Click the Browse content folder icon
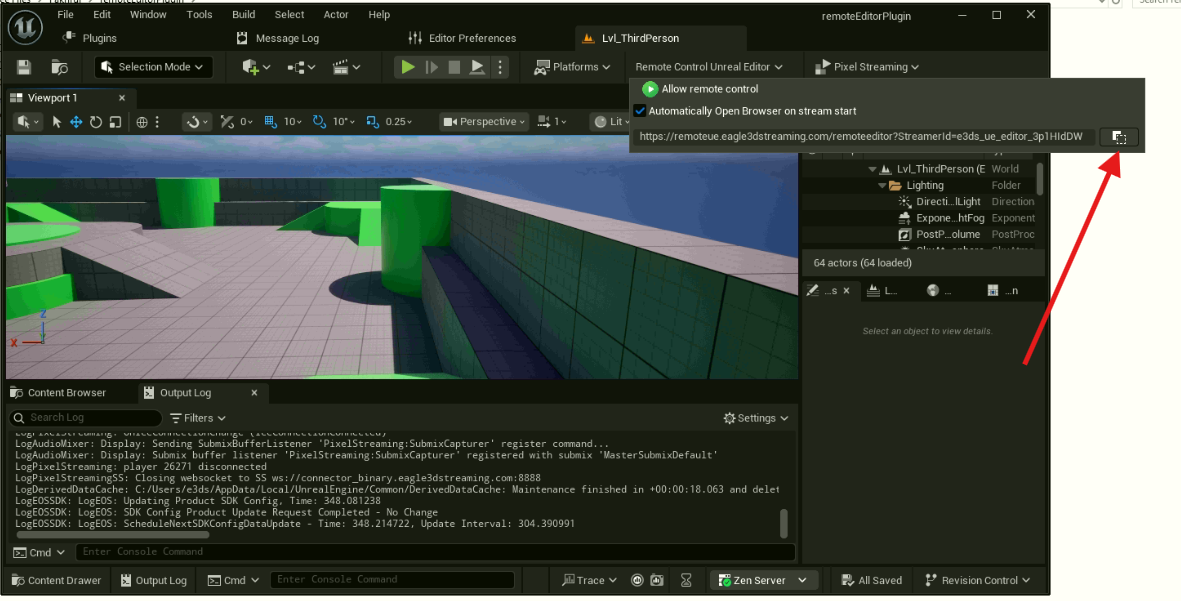The height and width of the screenshot is (601, 1181). coord(59,67)
